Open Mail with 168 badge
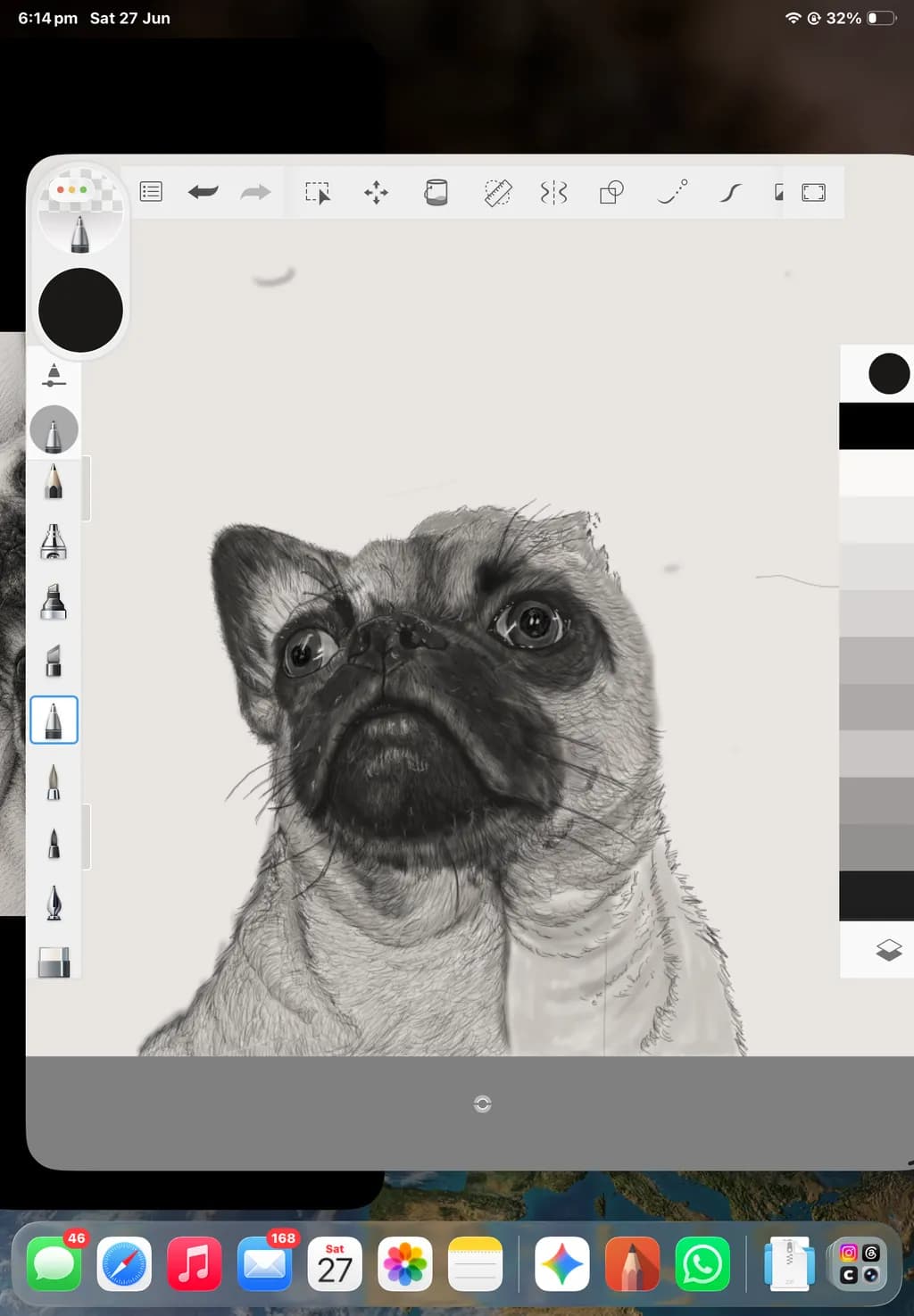This screenshot has height=1316, width=914. tap(264, 1264)
